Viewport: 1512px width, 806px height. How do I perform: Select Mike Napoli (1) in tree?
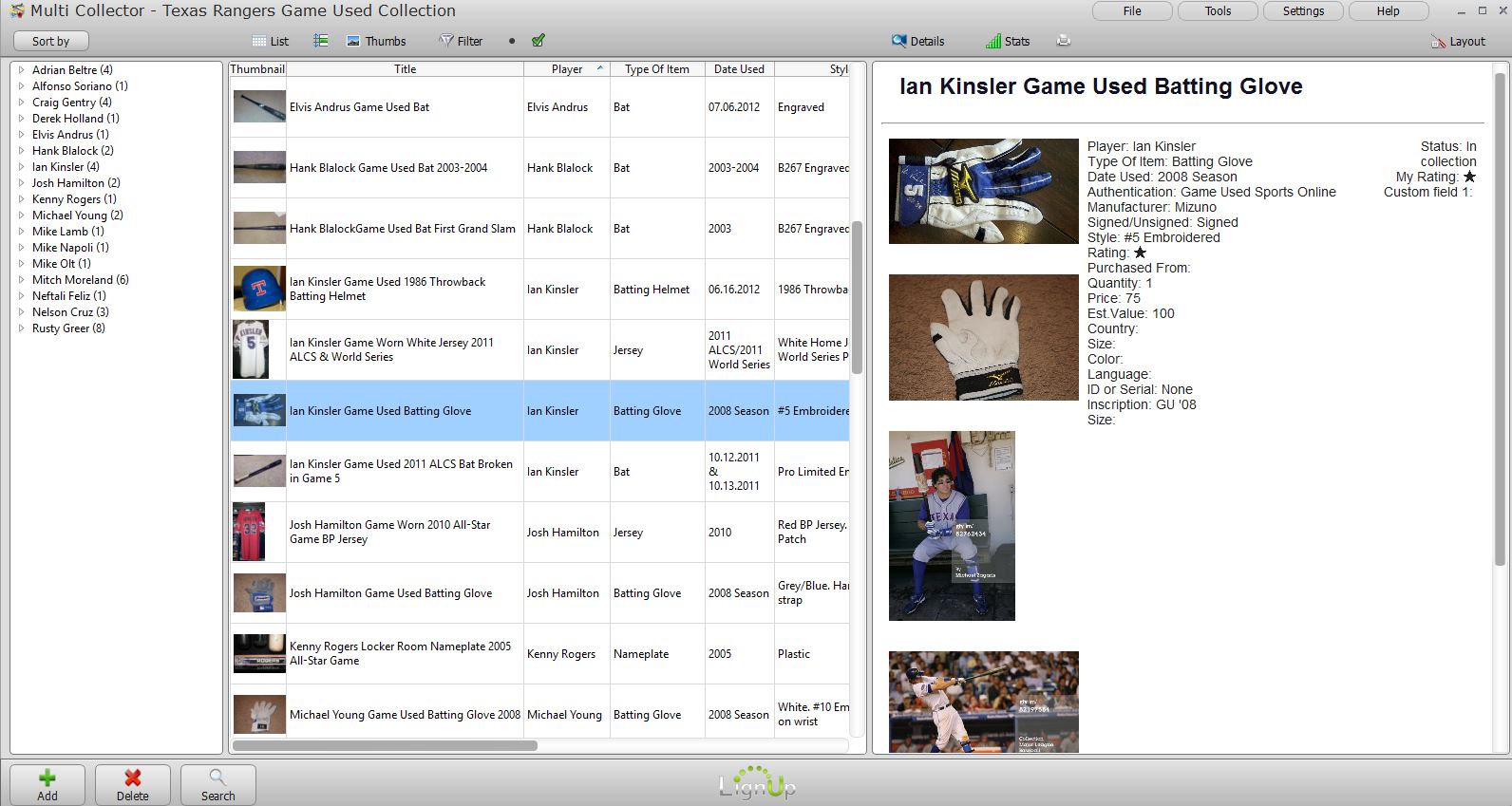(70, 248)
